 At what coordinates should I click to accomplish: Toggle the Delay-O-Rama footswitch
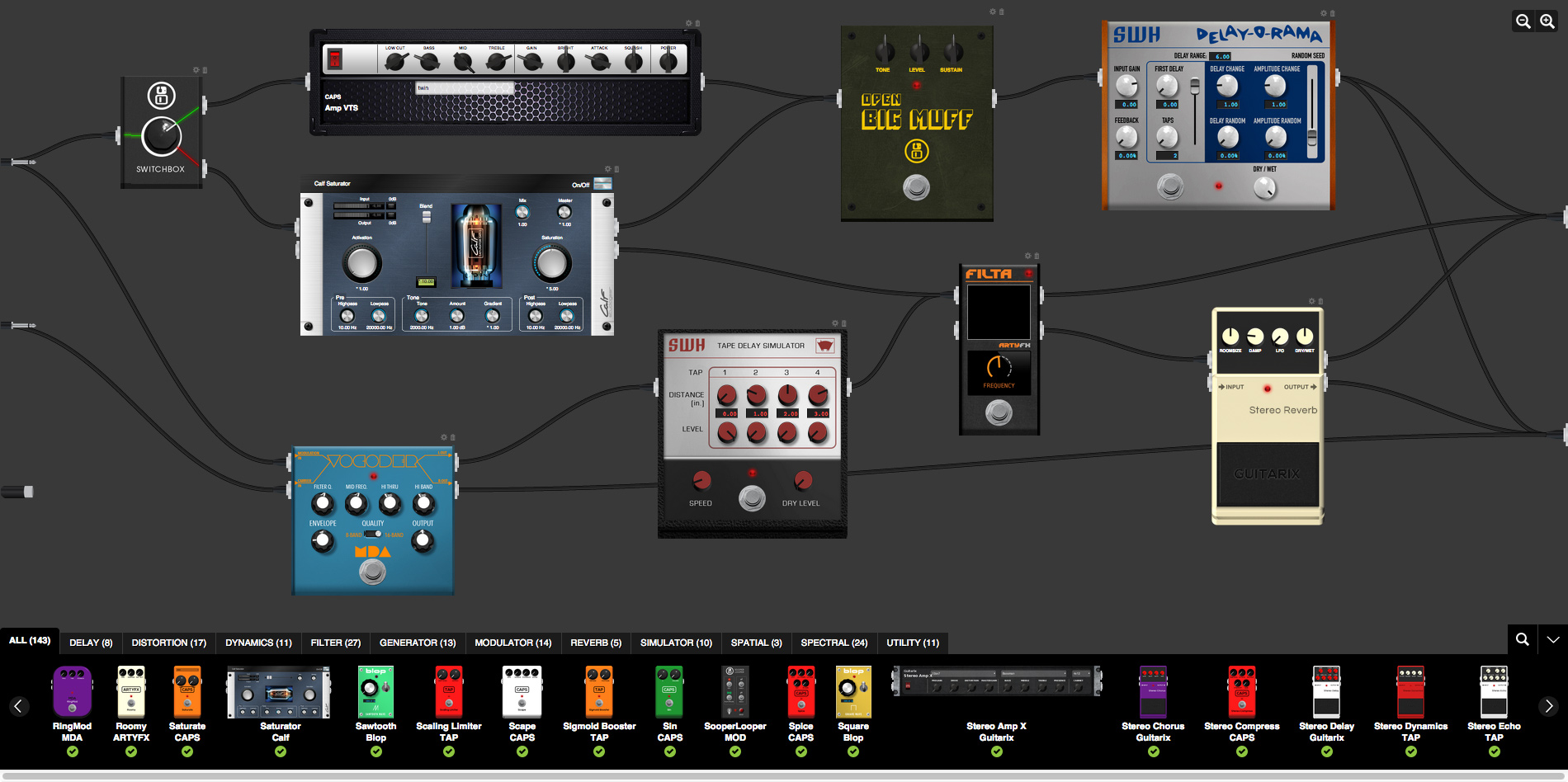pyautogui.click(x=1170, y=186)
